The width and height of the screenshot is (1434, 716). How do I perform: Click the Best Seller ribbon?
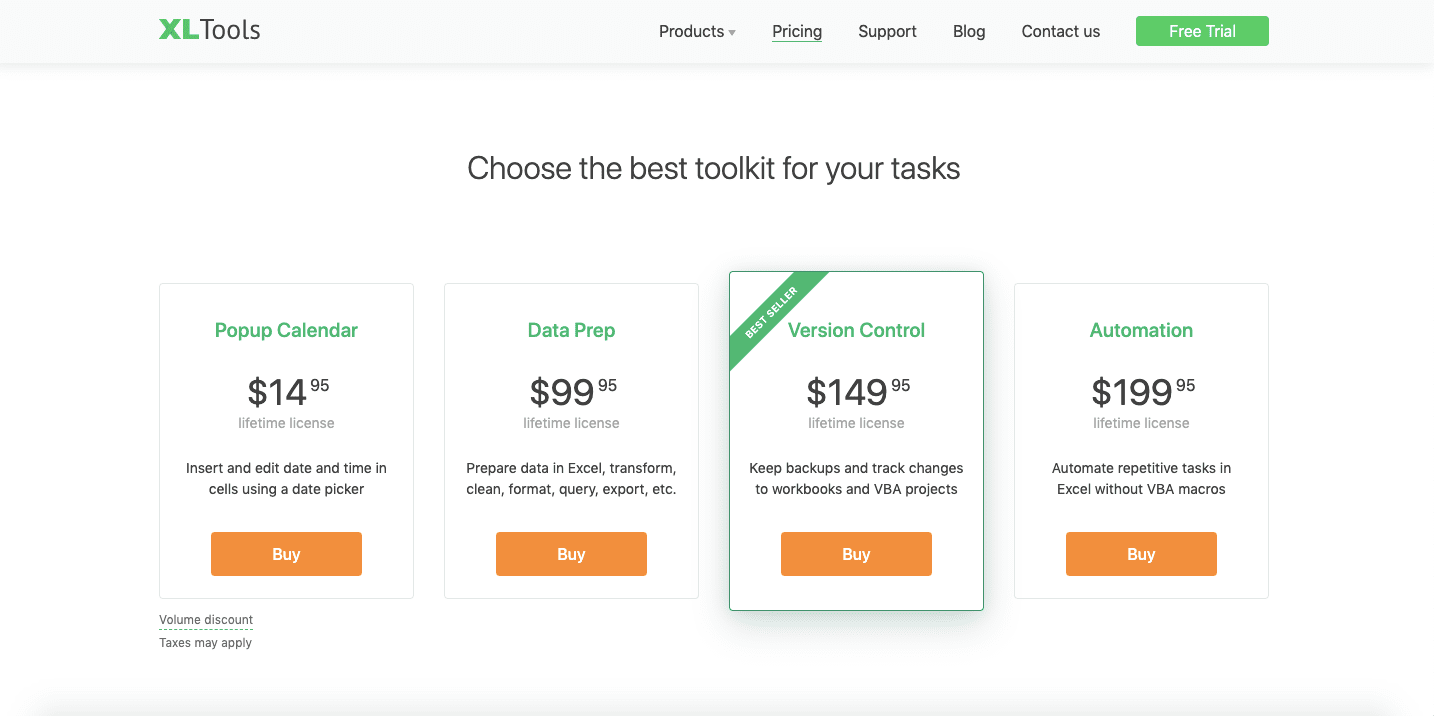(x=772, y=312)
